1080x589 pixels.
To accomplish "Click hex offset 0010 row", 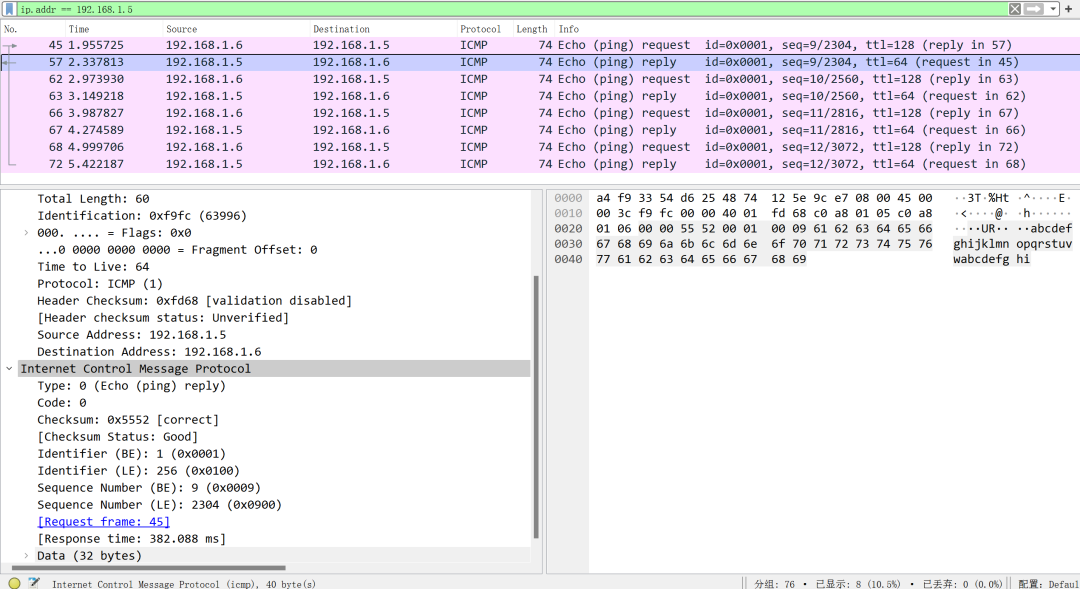I will [764, 214].
